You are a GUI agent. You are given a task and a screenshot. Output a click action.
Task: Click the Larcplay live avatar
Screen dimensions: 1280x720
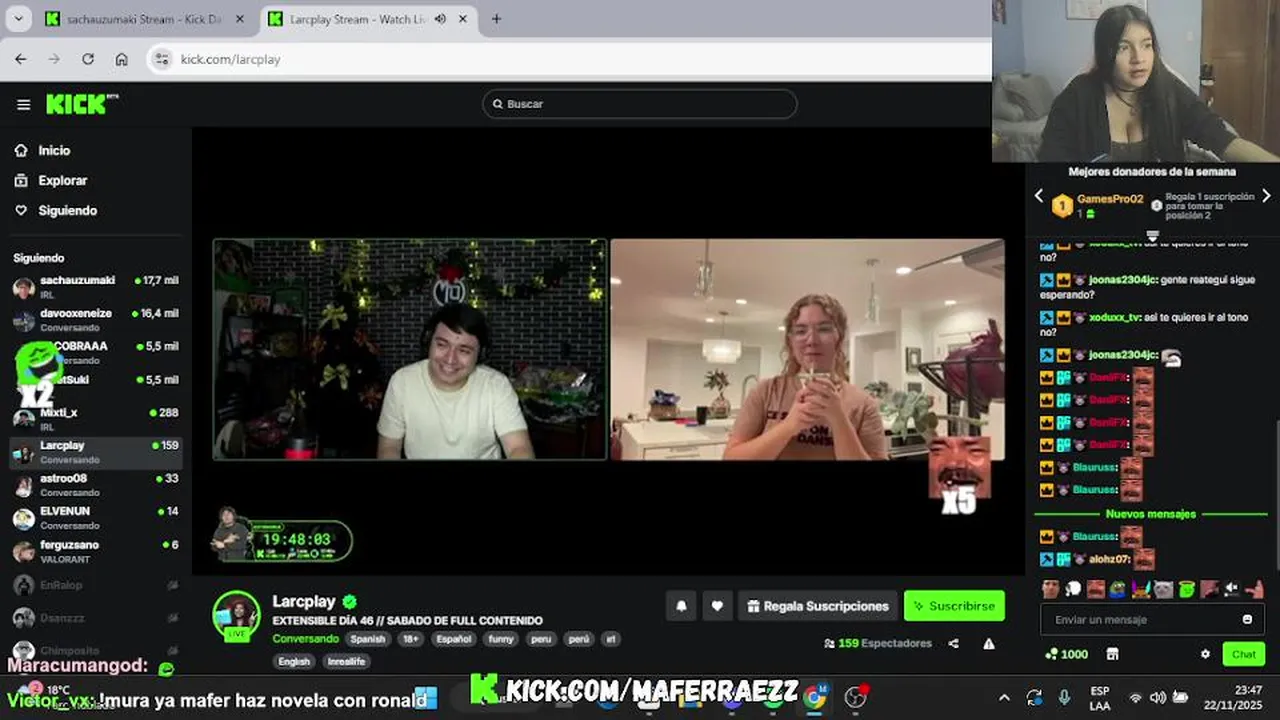[236, 614]
